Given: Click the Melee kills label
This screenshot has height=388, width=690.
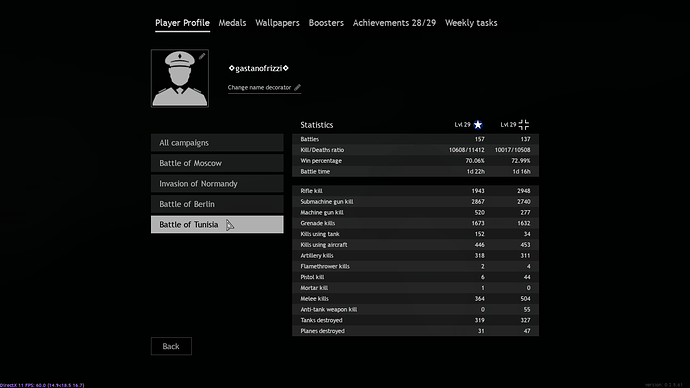Looking at the screenshot, I should pyautogui.click(x=315, y=299).
